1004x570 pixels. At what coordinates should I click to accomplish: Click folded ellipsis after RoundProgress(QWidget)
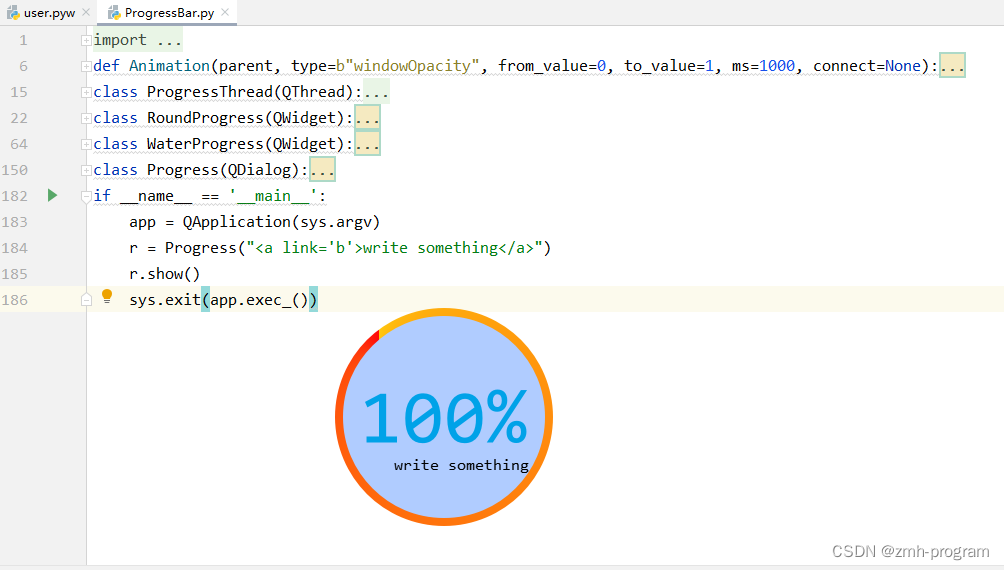tap(368, 118)
